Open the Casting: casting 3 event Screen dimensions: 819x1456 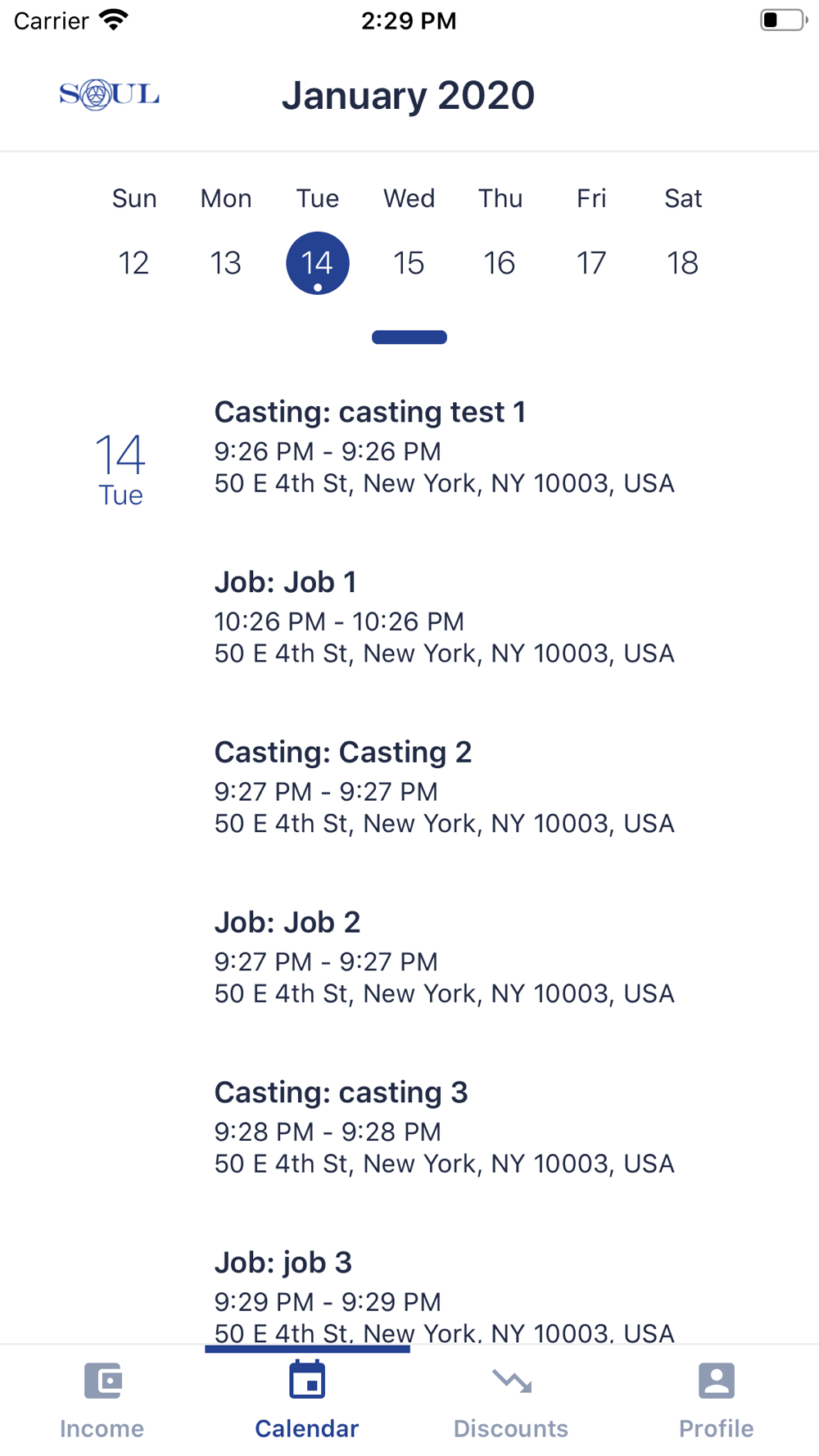click(x=445, y=1128)
